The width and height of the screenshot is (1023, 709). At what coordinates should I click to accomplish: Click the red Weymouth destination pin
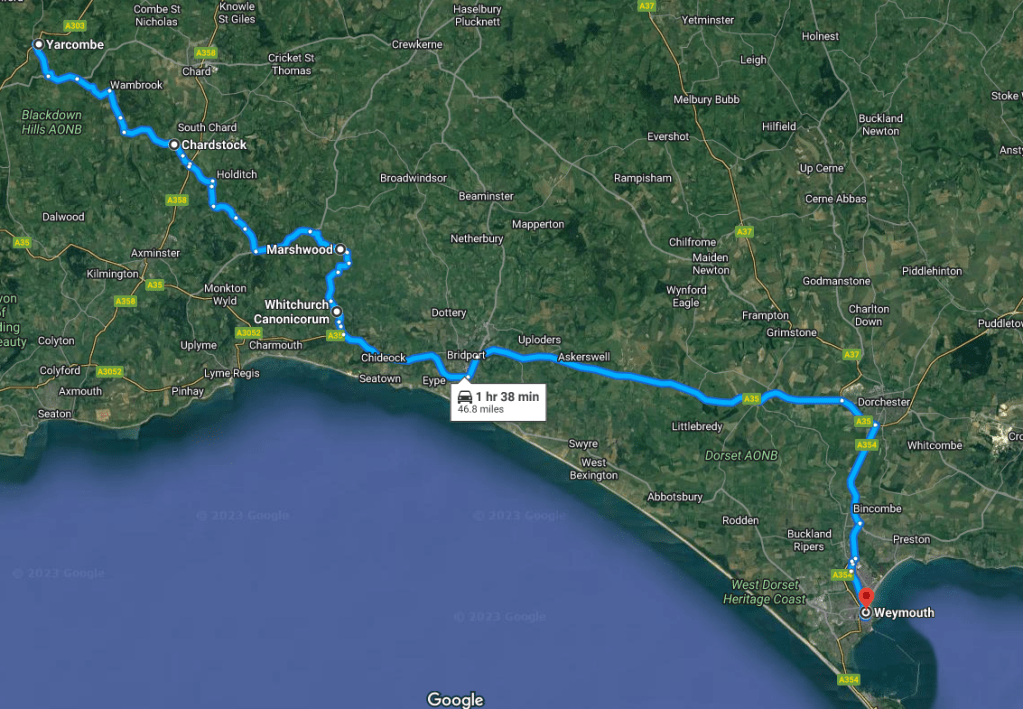[x=866, y=597]
